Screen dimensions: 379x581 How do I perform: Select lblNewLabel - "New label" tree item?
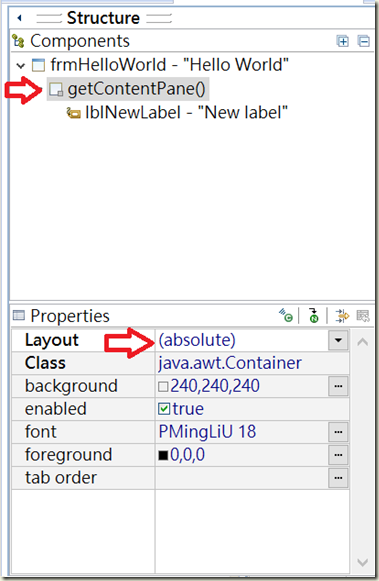click(186, 113)
